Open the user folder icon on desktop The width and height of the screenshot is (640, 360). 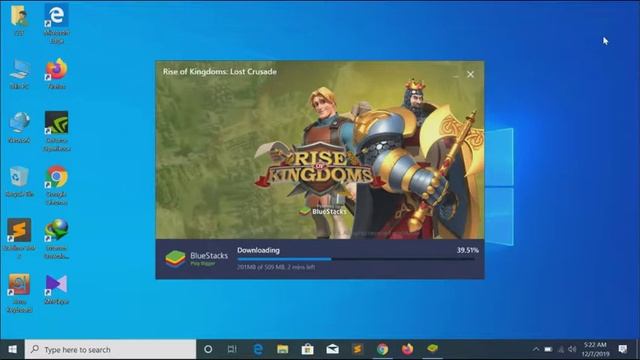pos(19,17)
